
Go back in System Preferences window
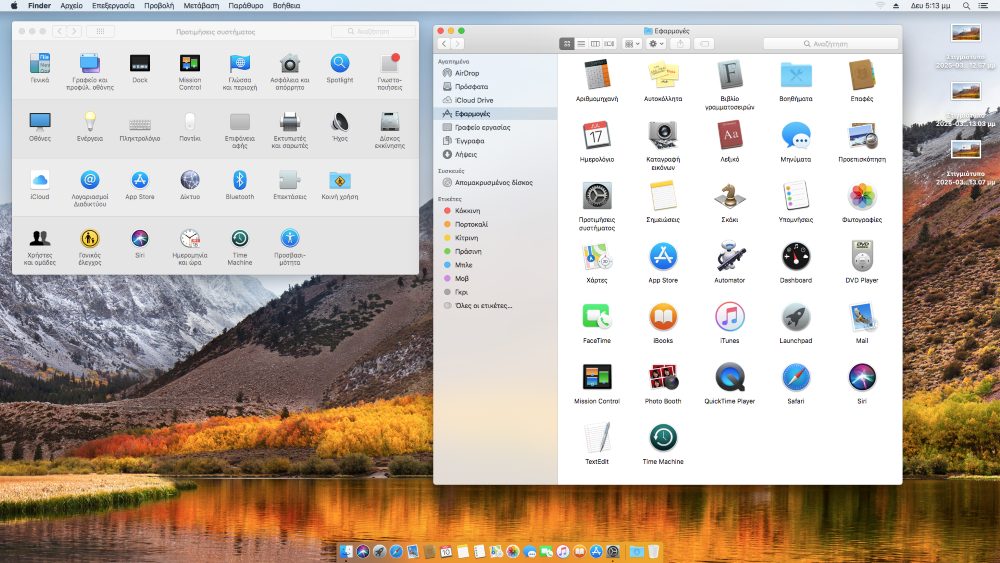(x=60, y=31)
